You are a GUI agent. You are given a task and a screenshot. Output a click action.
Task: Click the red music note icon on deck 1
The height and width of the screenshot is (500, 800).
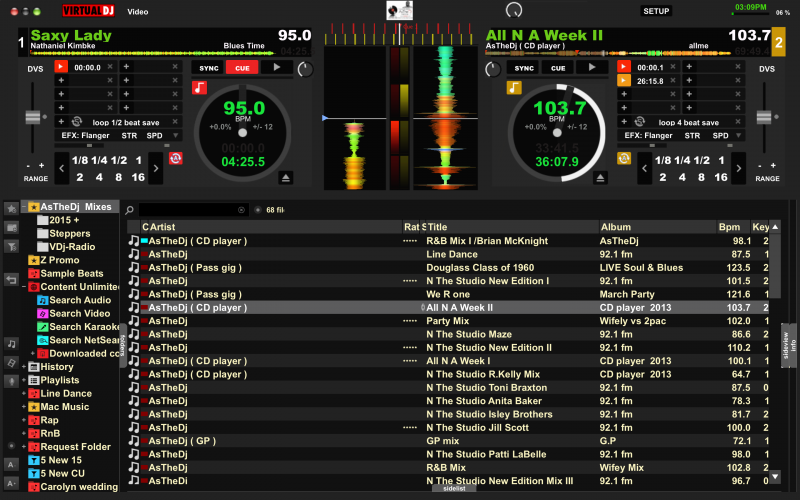coord(199,87)
